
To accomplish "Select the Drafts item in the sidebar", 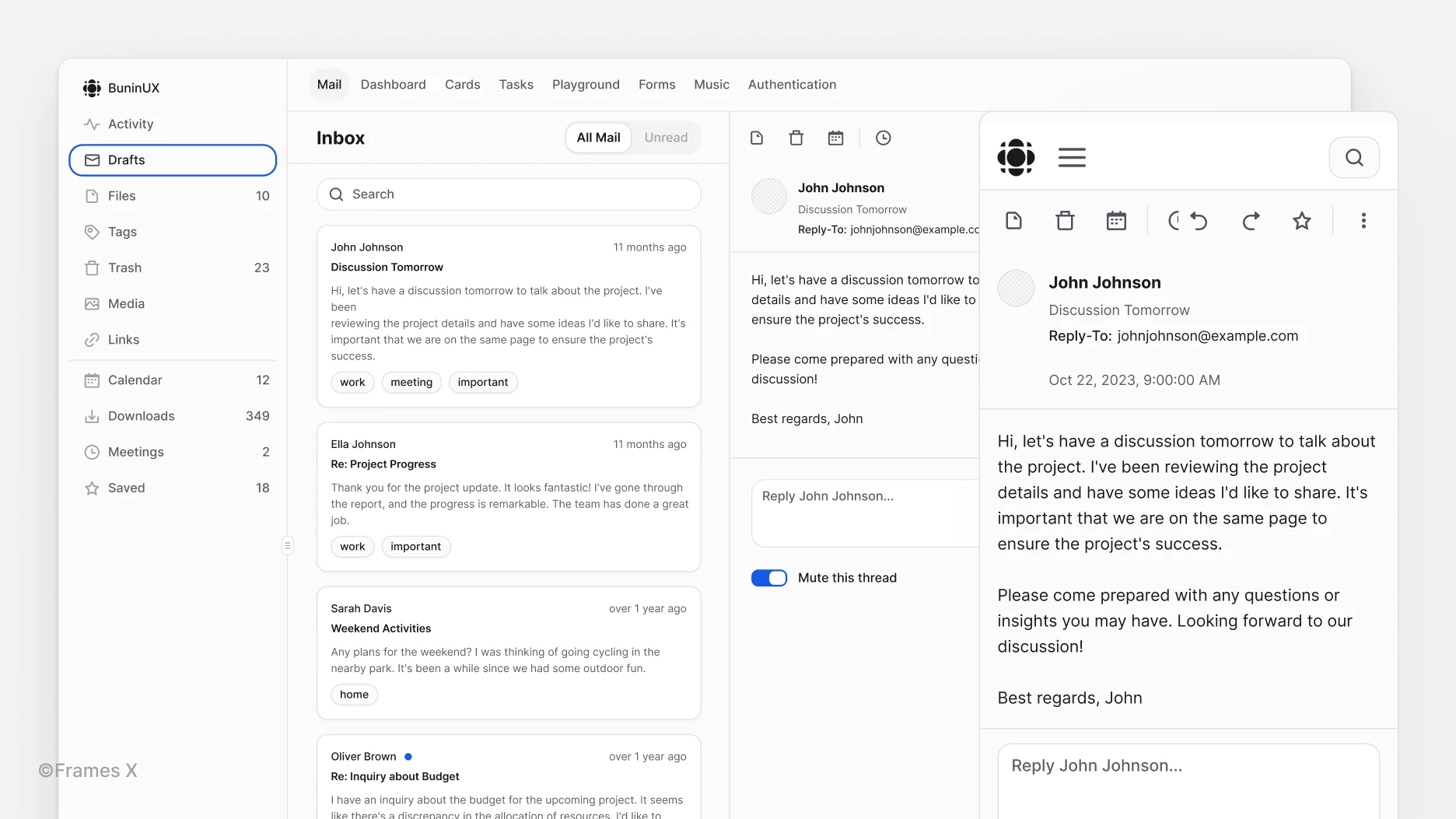I will pos(173,160).
